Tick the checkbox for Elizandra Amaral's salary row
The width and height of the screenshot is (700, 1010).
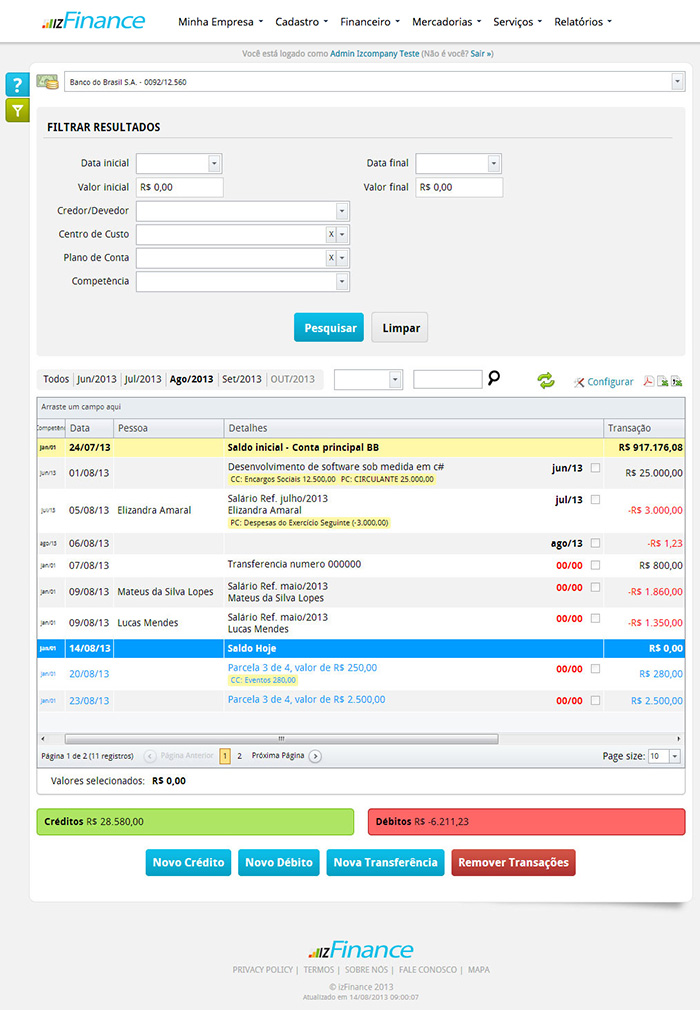tap(596, 499)
